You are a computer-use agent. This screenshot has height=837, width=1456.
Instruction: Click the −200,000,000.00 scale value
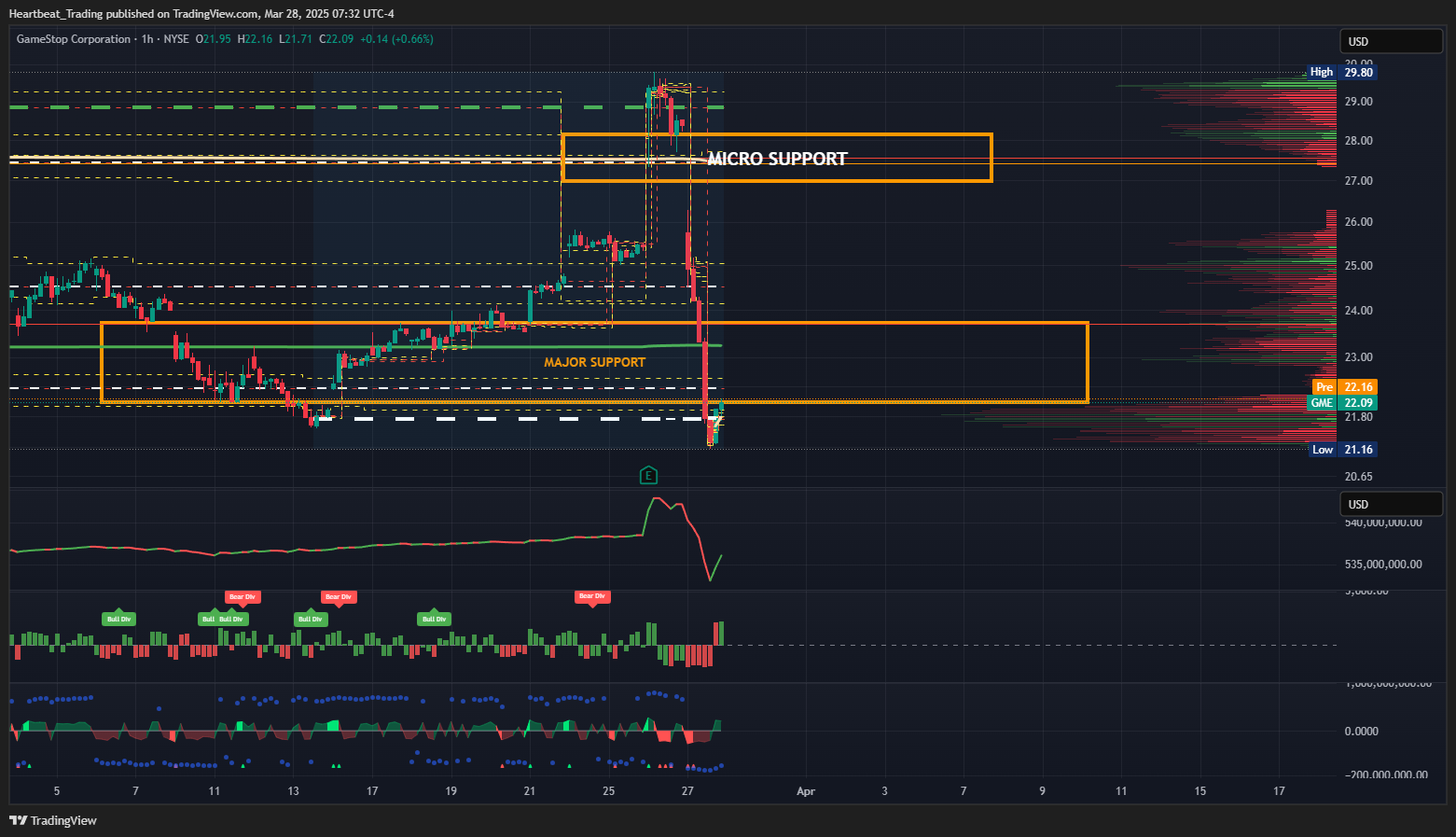pyautogui.click(x=1386, y=774)
